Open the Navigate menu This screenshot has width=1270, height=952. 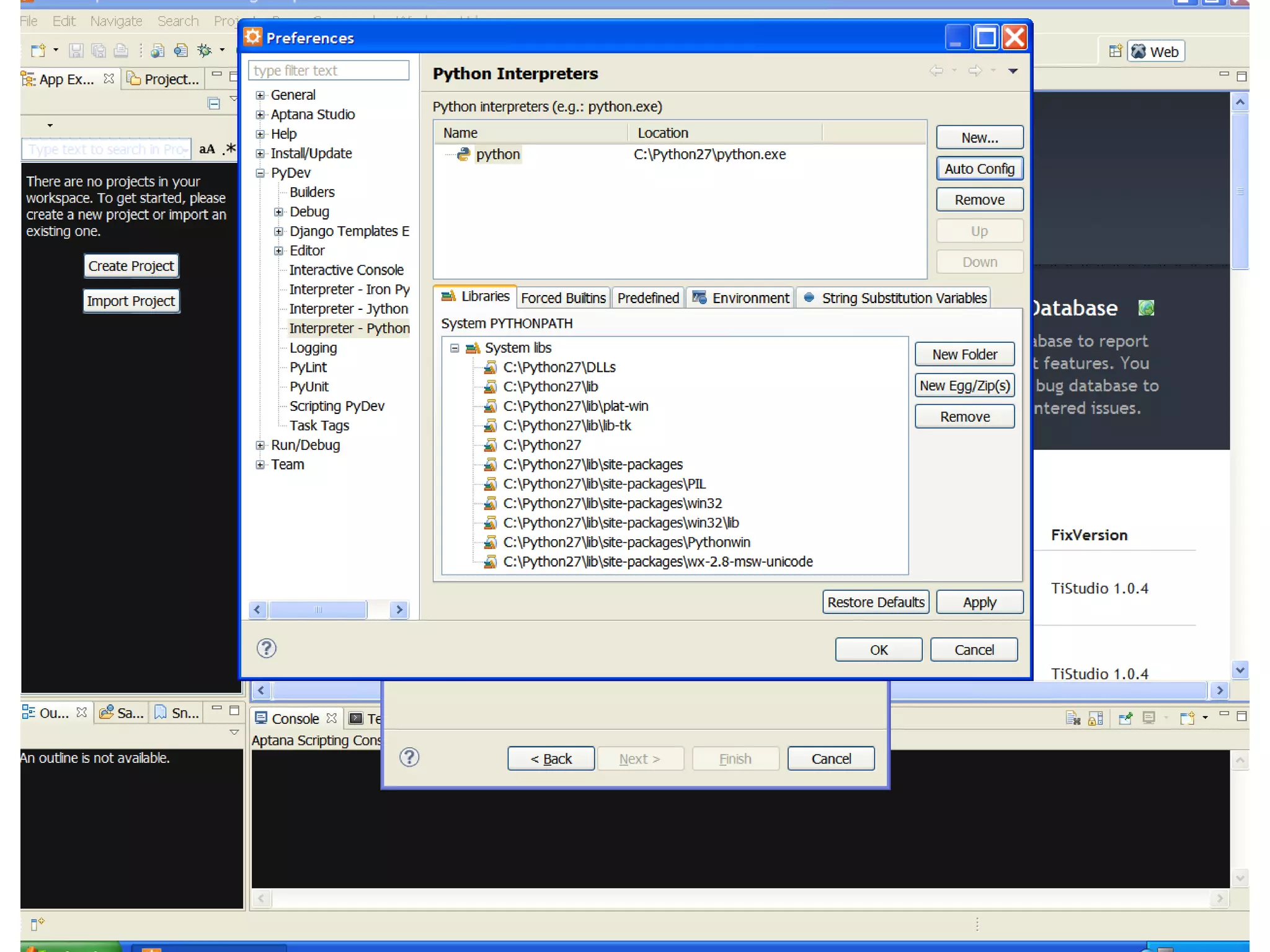[116, 22]
